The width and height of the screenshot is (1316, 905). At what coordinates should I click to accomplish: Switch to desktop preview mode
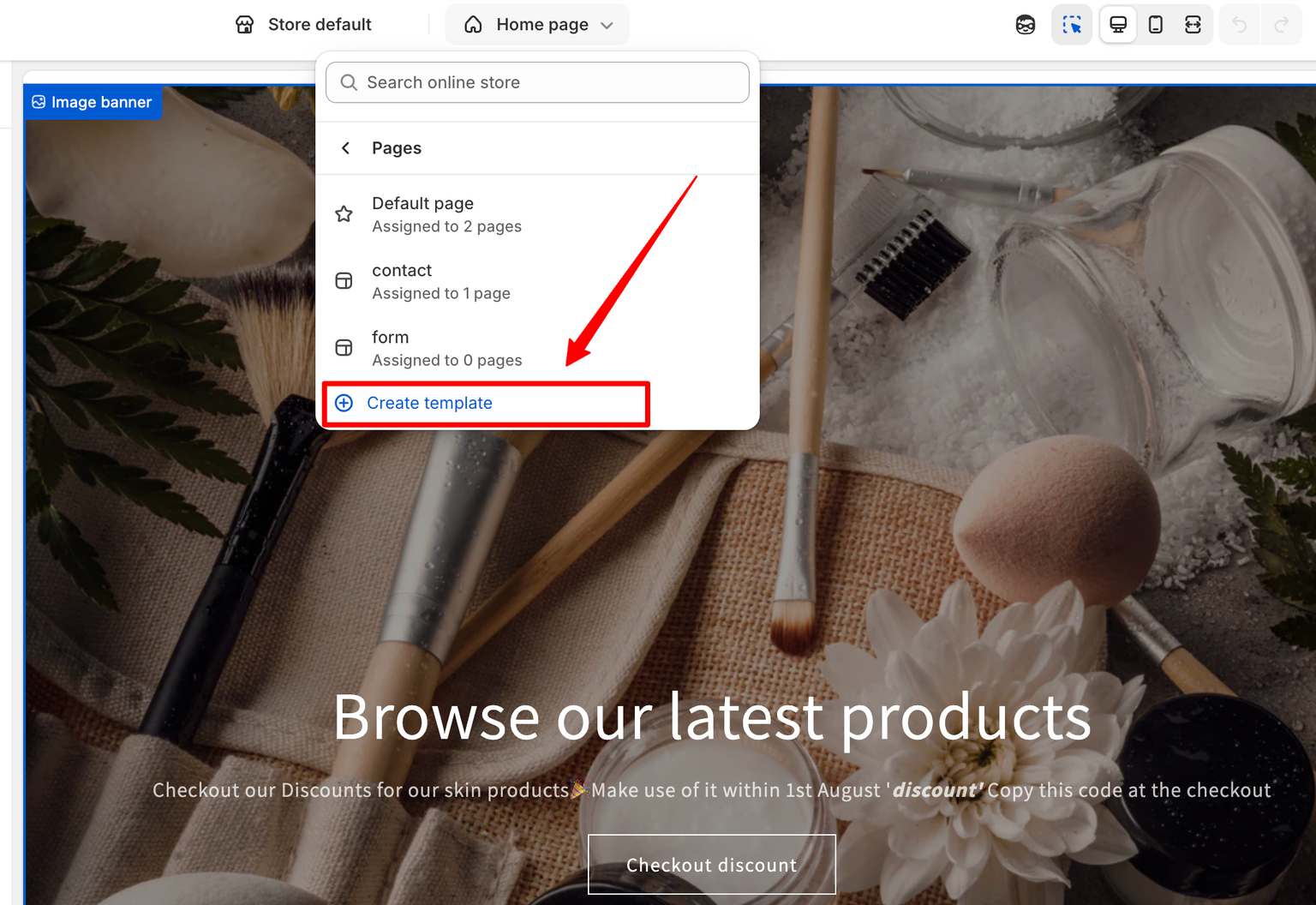(x=1118, y=25)
